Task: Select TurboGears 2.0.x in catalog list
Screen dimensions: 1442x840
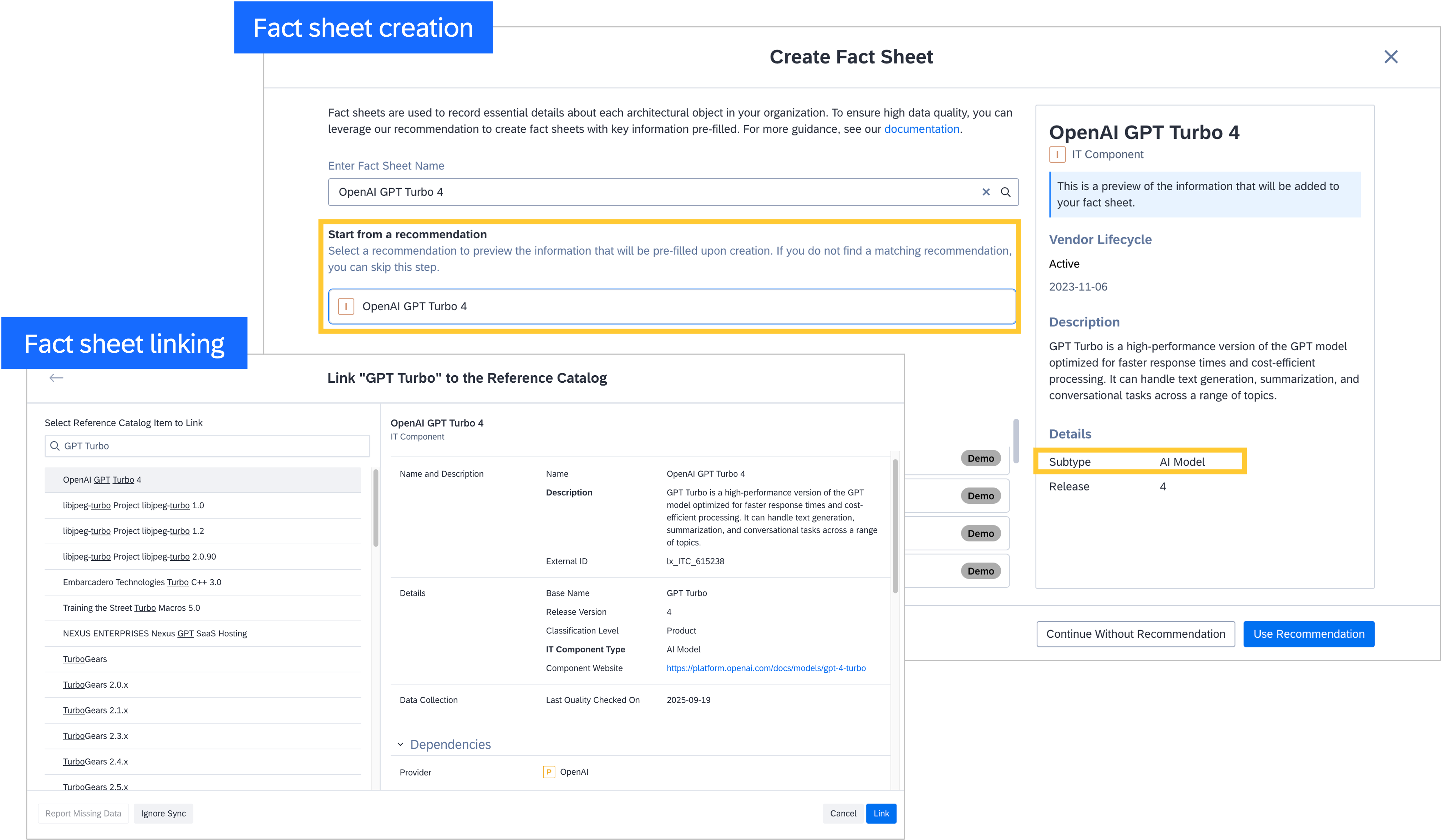Action: tap(96, 685)
